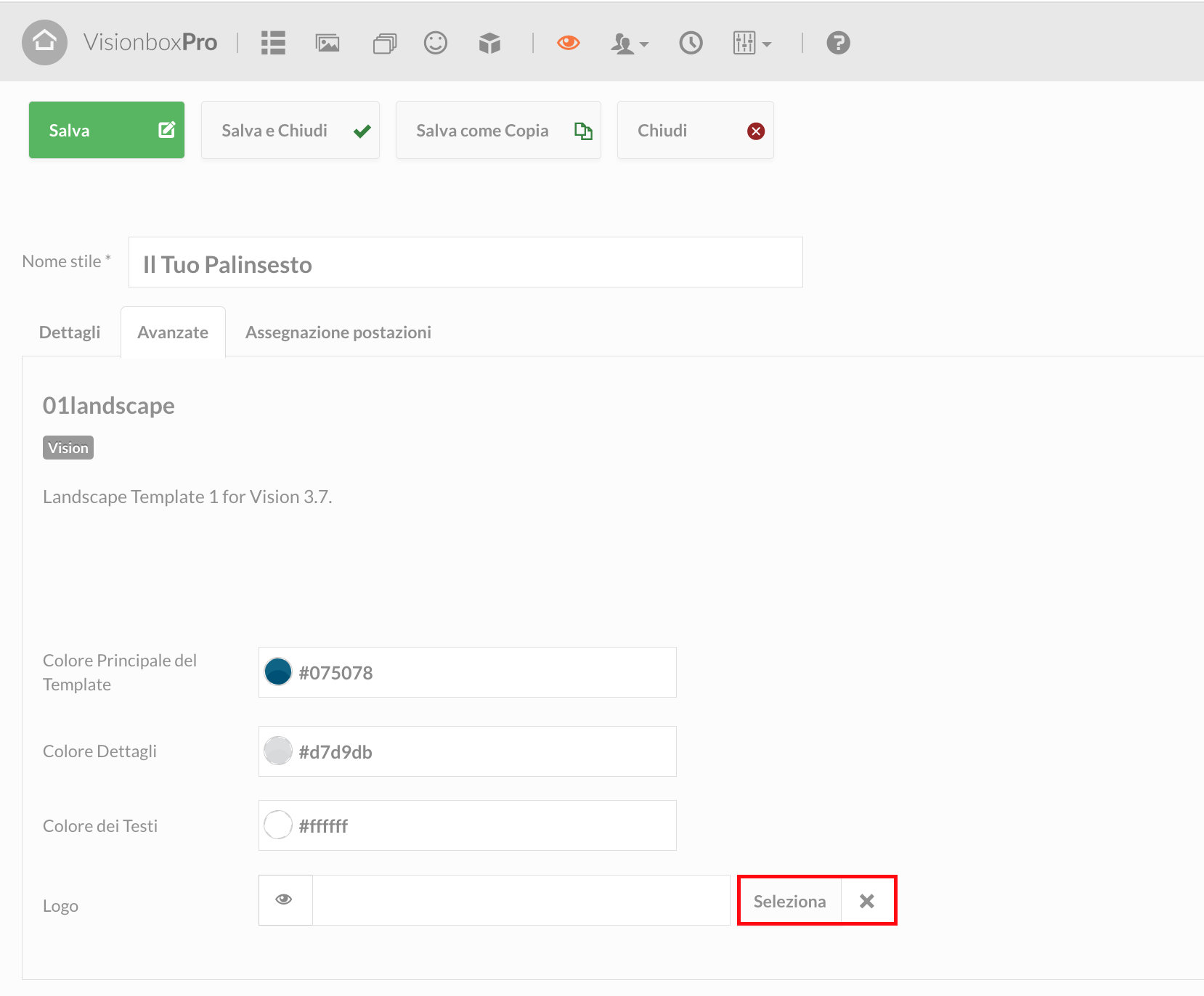Screen dimensions: 1204x996
Task: Clear the logo with the X button
Action: [x=867, y=901]
